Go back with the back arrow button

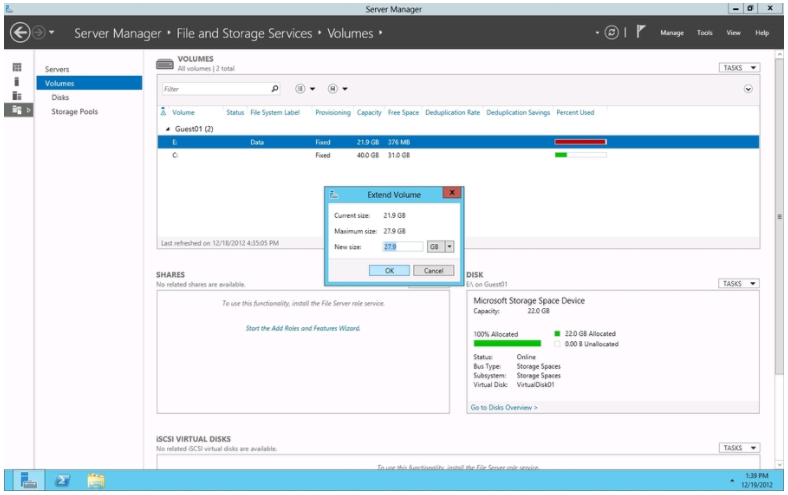tap(20, 33)
